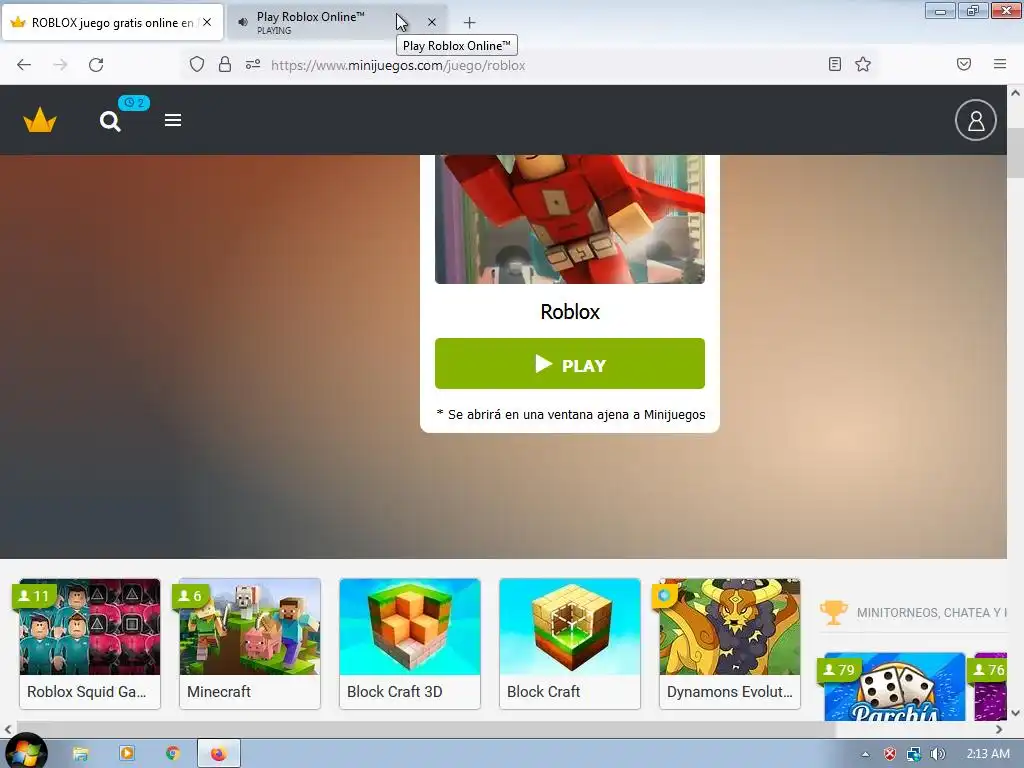Open Roblox Squid Game card

point(89,643)
